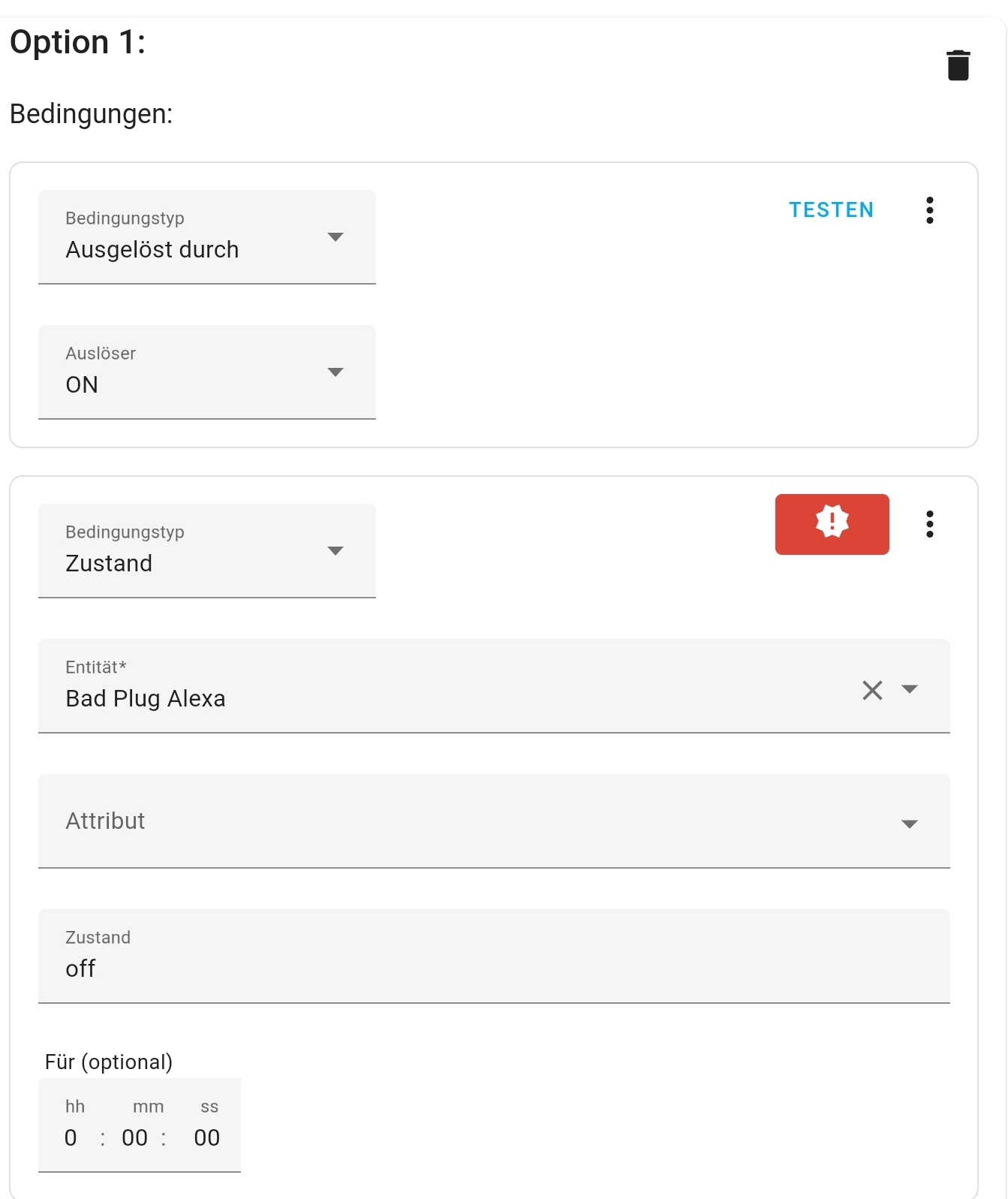Clear the Bad Plug Alexa entity

click(872, 690)
